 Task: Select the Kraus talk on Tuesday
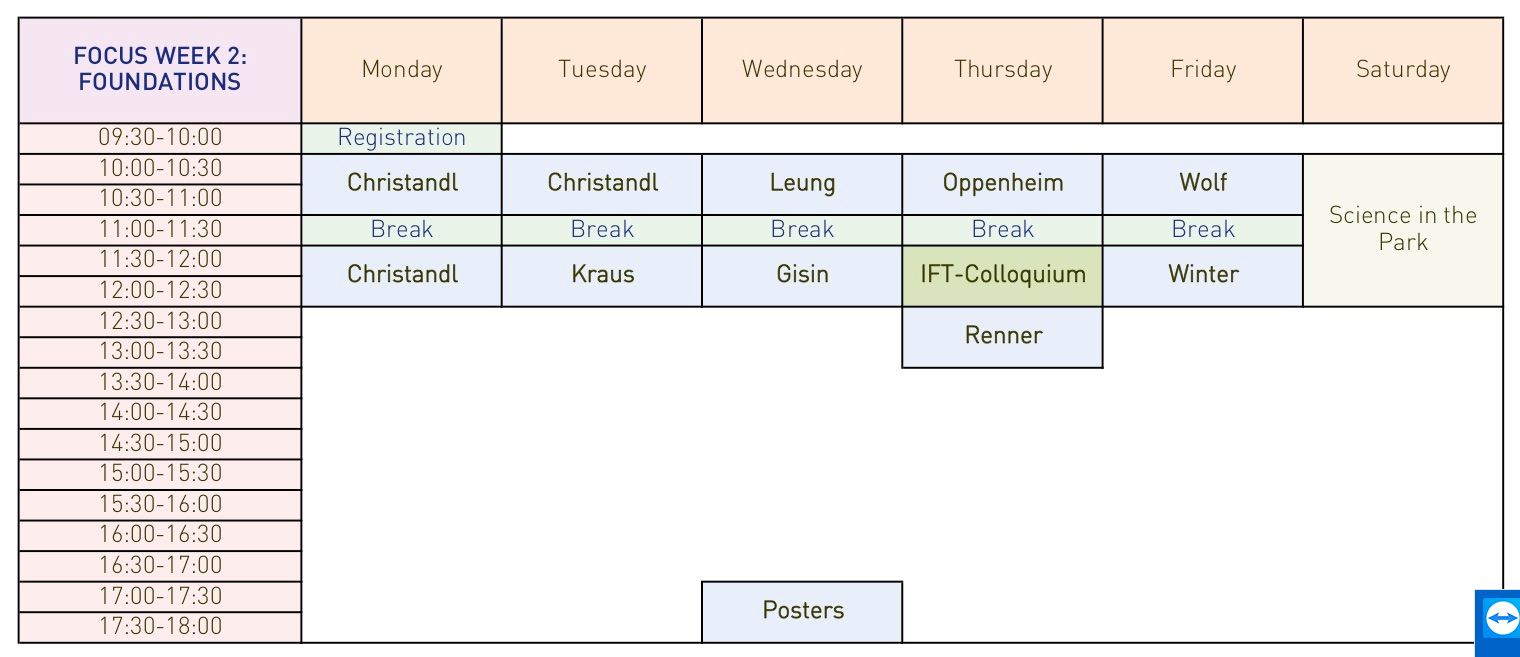[602, 276]
